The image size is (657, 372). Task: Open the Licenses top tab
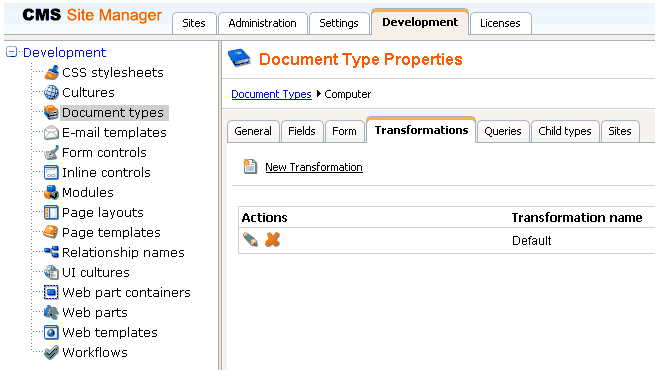pos(500,23)
